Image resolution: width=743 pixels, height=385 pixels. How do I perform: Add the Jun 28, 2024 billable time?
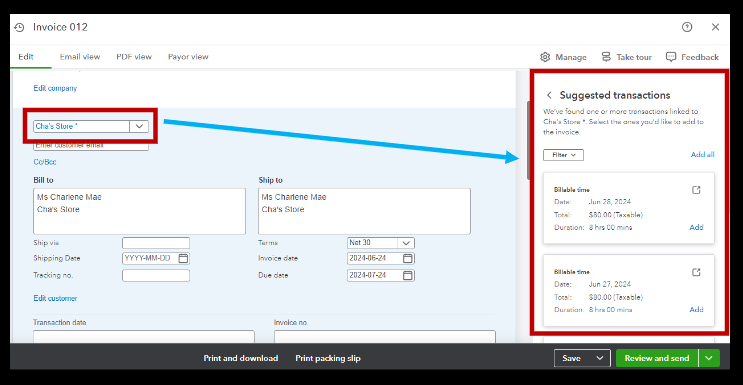(x=696, y=227)
